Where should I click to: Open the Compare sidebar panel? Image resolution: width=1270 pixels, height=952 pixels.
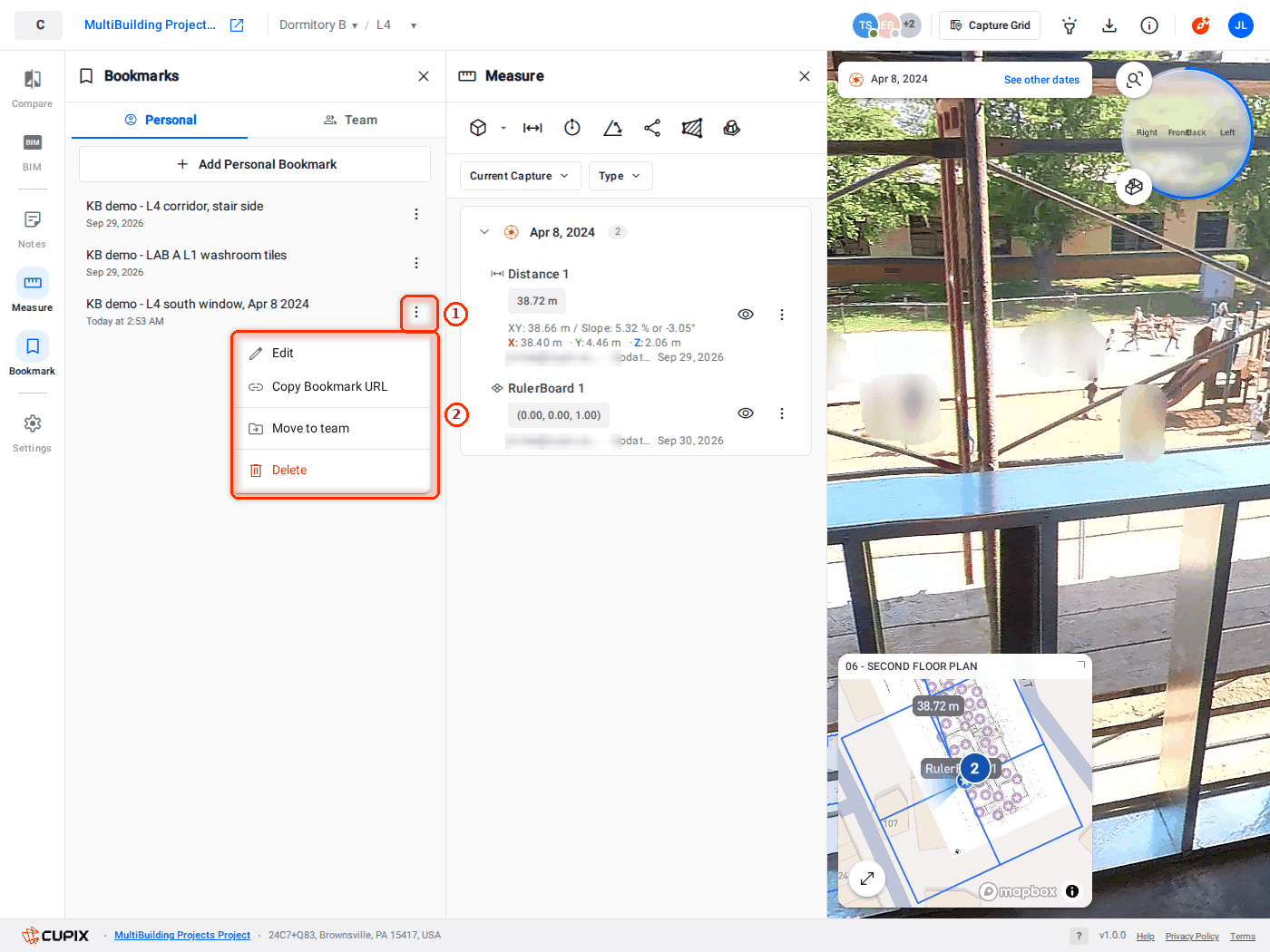32,88
